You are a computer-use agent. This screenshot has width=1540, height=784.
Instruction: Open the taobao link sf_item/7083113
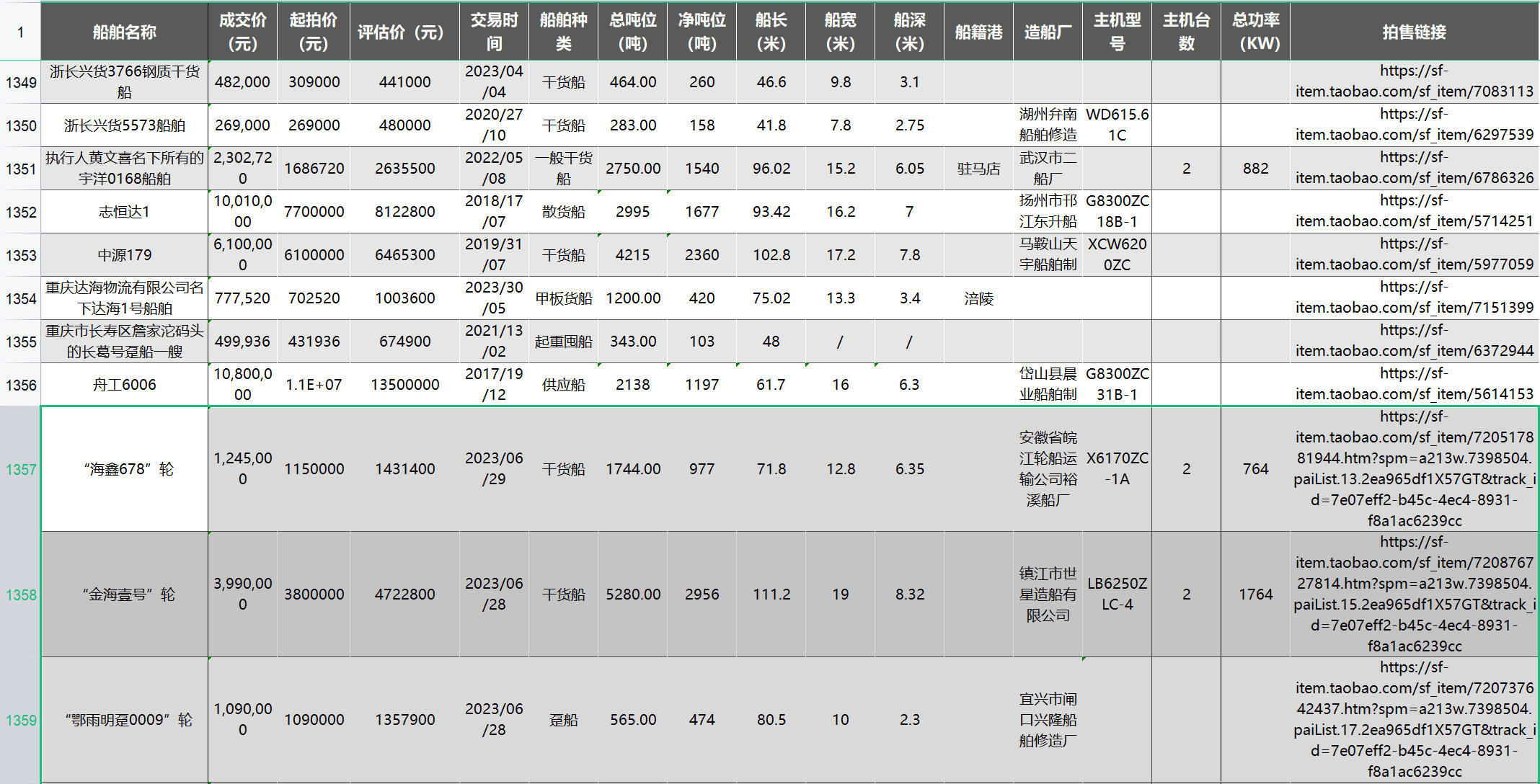point(1414,82)
